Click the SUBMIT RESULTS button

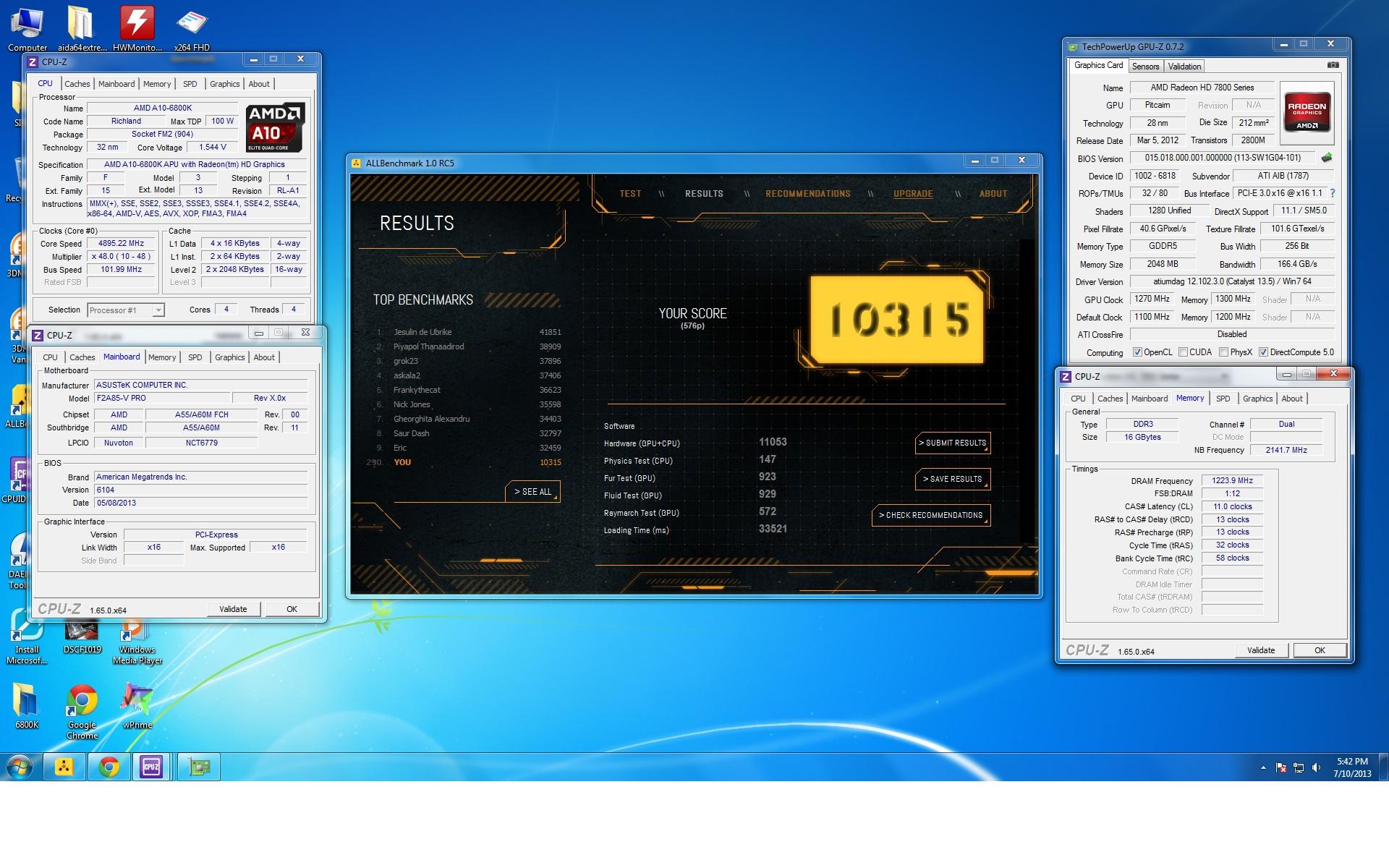pyautogui.click(x=953, y=443)
